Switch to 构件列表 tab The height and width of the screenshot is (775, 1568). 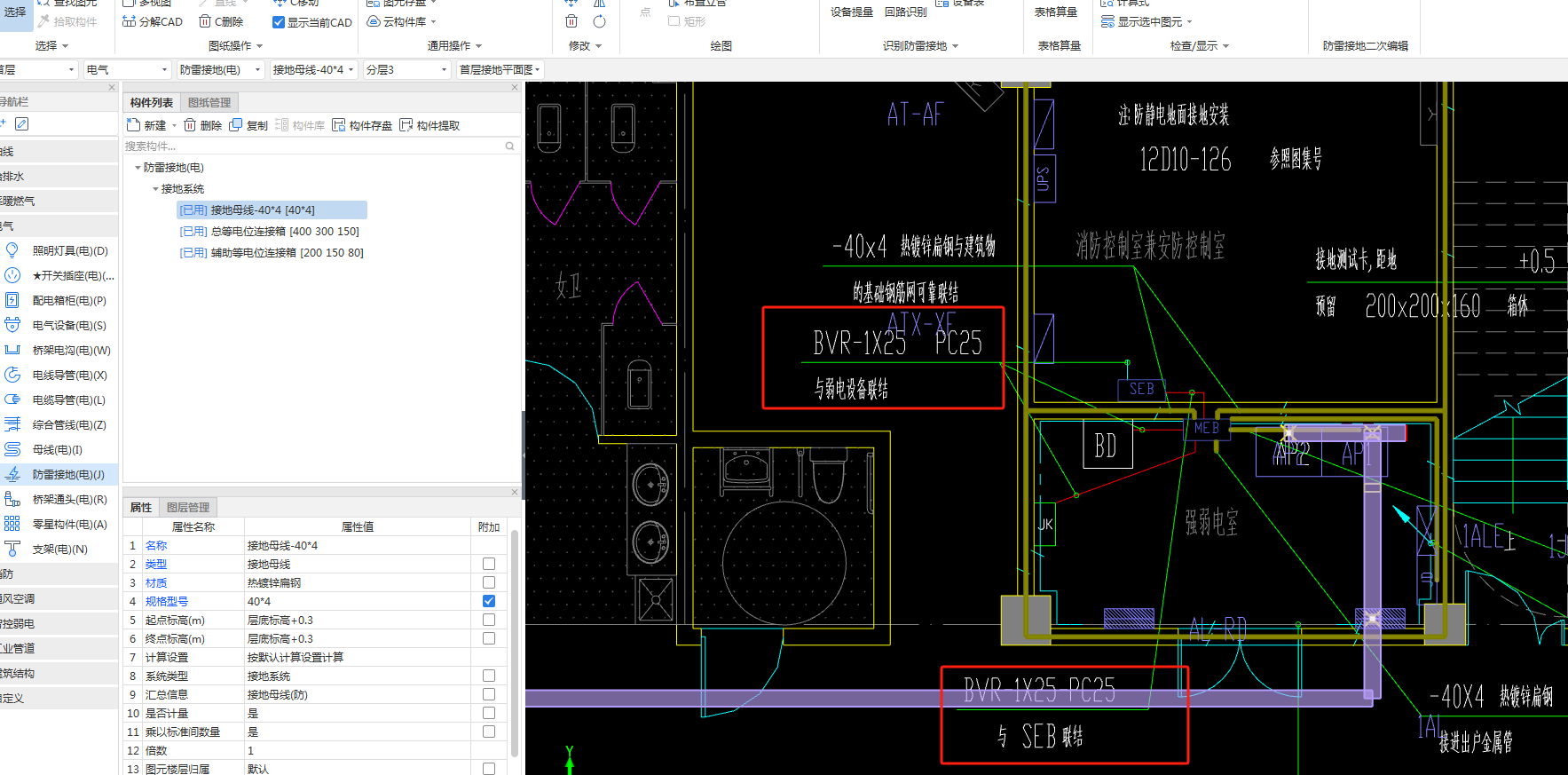pyautogui.click(x=152, y=103)
